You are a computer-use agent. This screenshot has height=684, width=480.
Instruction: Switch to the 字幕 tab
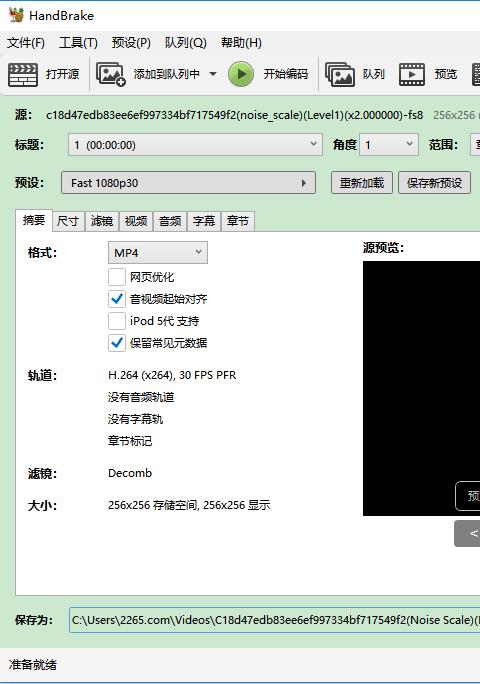tap(204, 221)
